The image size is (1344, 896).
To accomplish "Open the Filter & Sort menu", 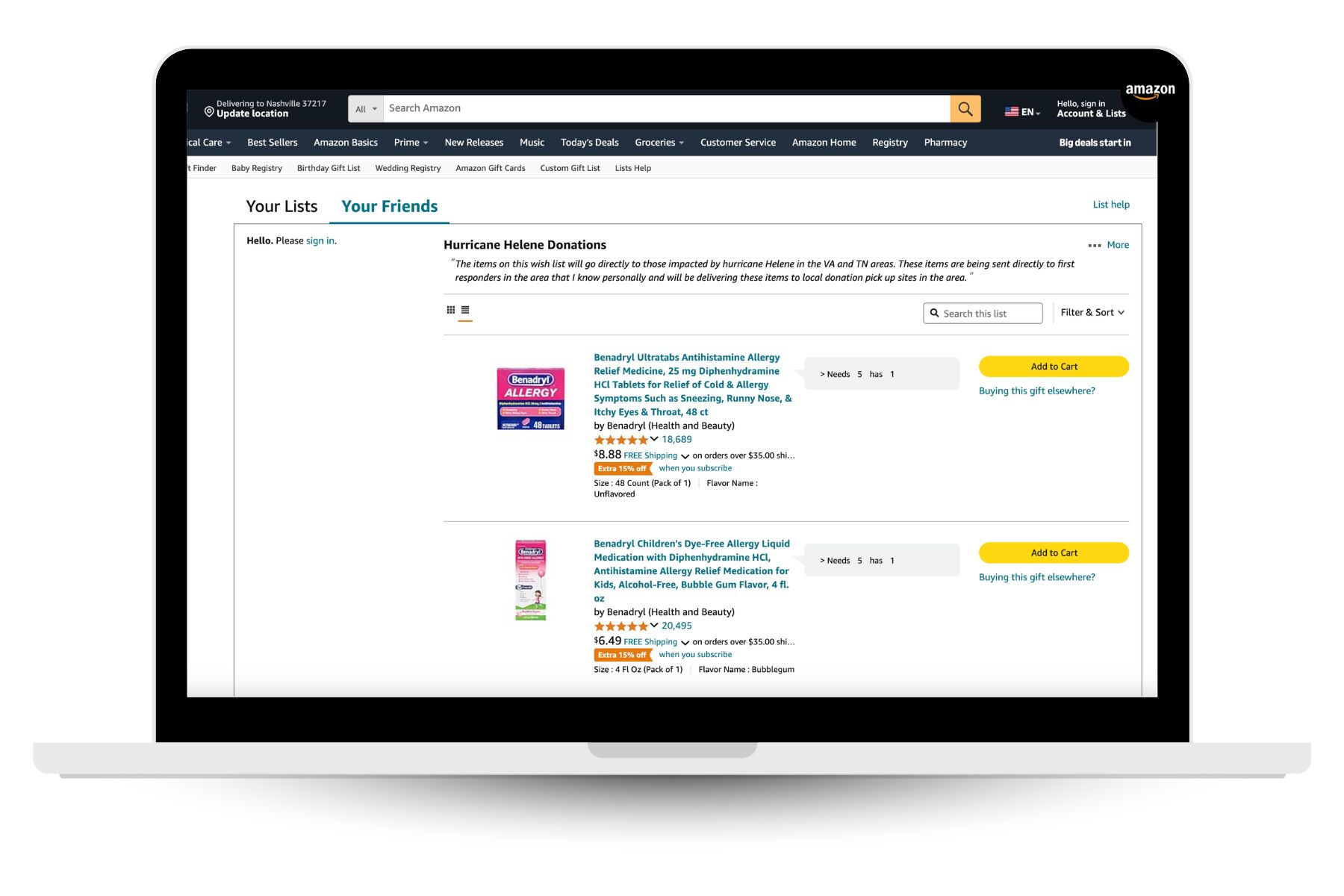I will click(1092, 312).
